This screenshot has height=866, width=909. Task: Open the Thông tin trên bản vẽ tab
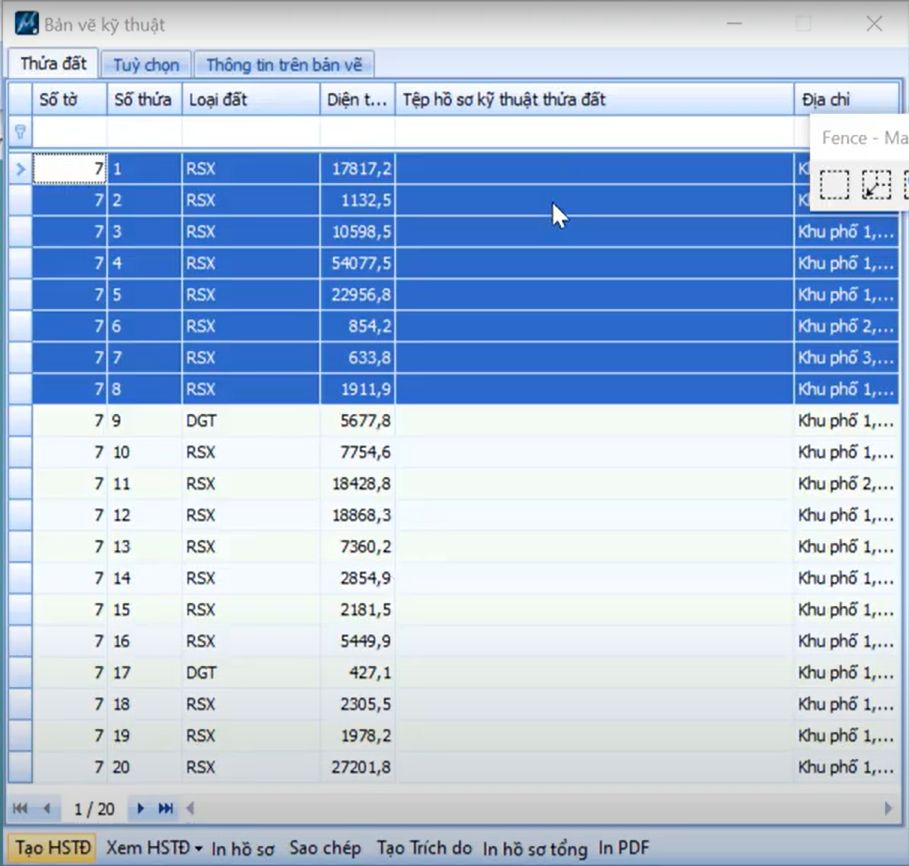[x=284, y=65]
